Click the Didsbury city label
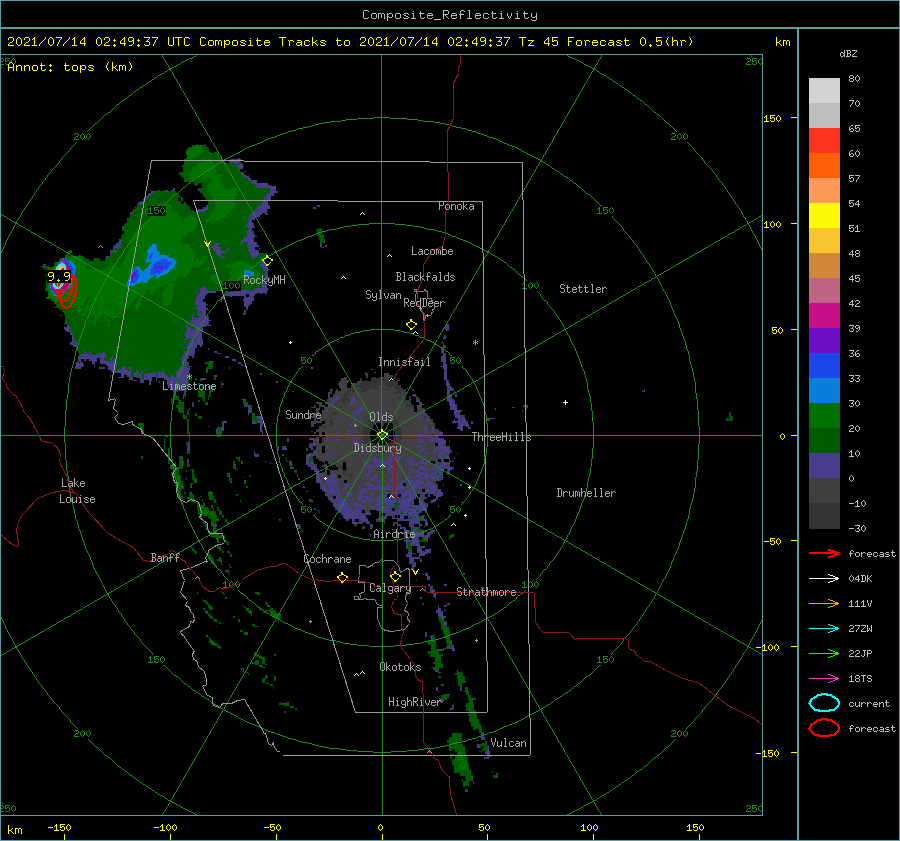The width and height of the screenshot is (900, 841). click(x=377, y=448)
